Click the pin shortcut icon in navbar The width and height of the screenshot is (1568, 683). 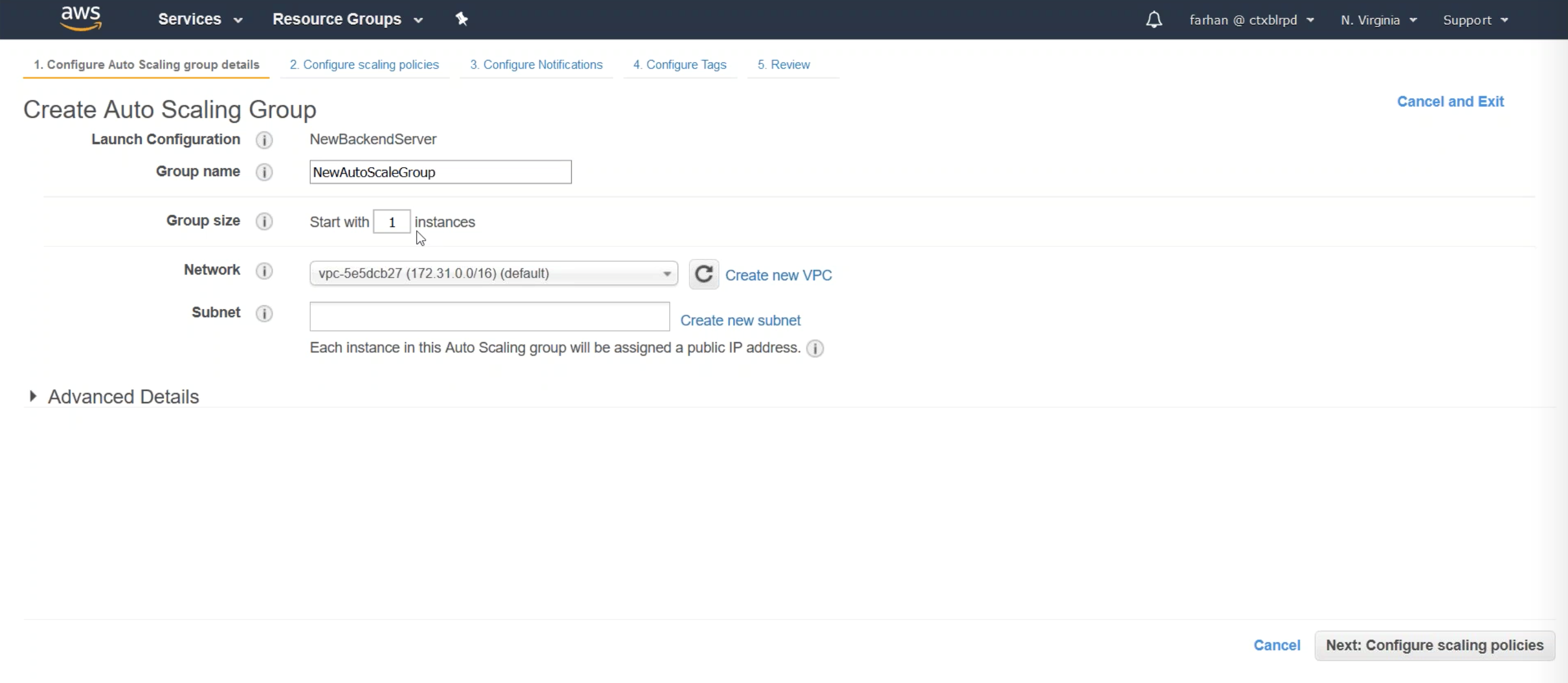coord(461,19)
